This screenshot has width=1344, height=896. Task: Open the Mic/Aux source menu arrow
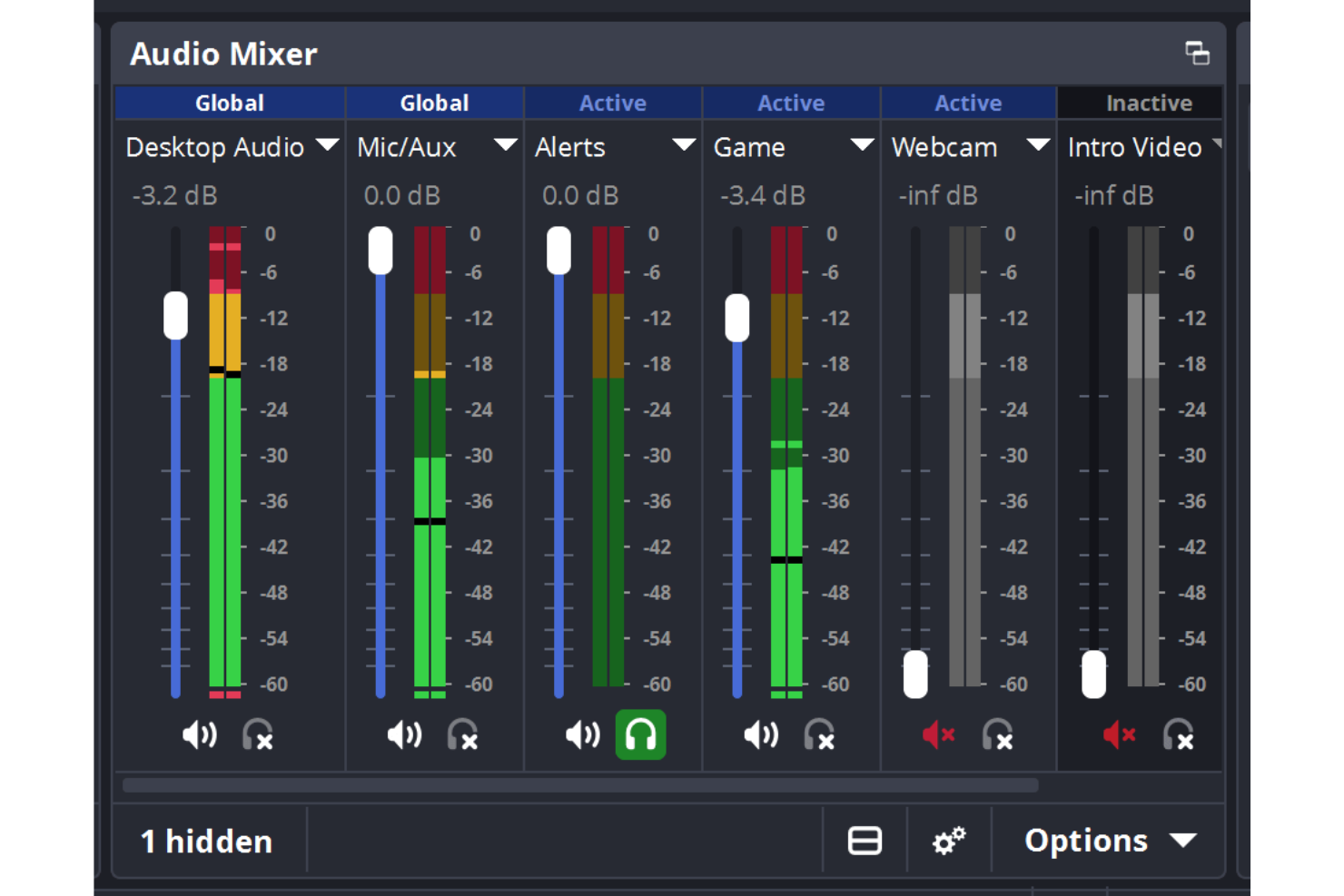tap(506, 146)
